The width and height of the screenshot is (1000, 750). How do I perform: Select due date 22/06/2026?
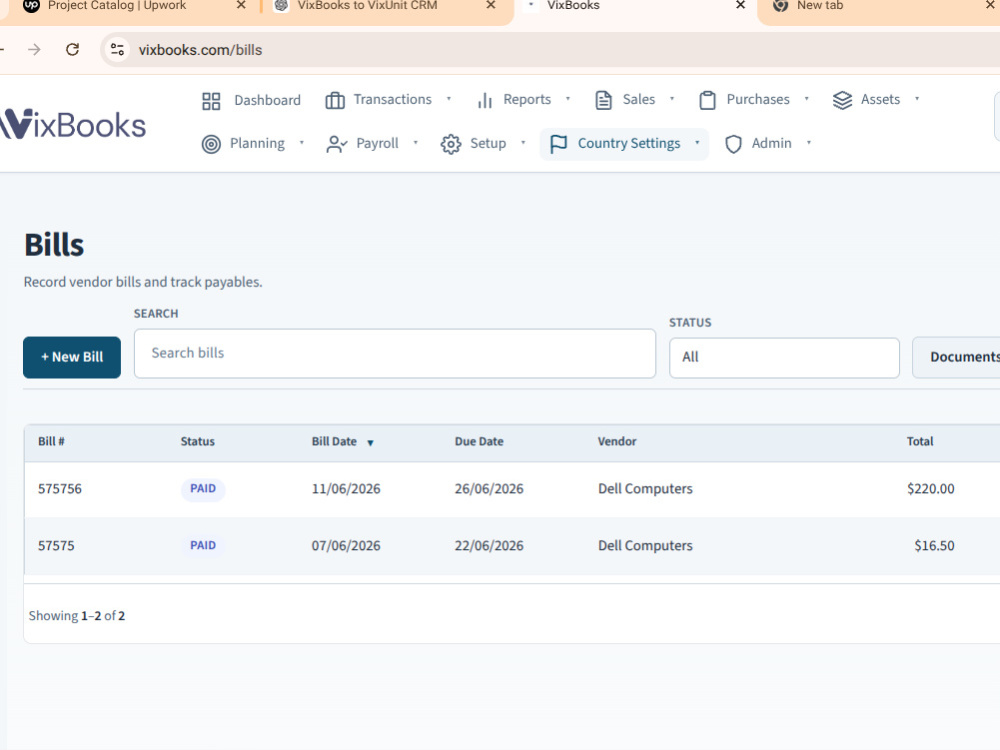(x=489, y=546)
